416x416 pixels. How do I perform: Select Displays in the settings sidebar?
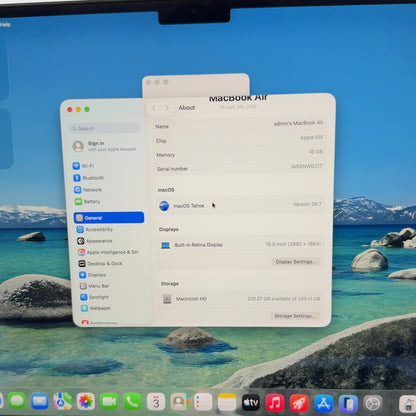point(93,275)
